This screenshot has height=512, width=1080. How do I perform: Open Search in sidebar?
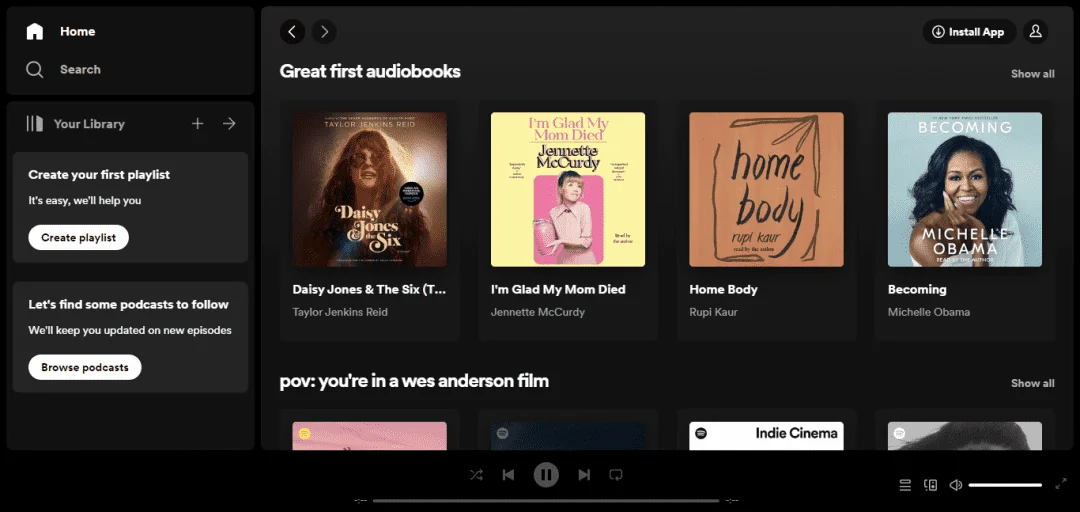63,70
